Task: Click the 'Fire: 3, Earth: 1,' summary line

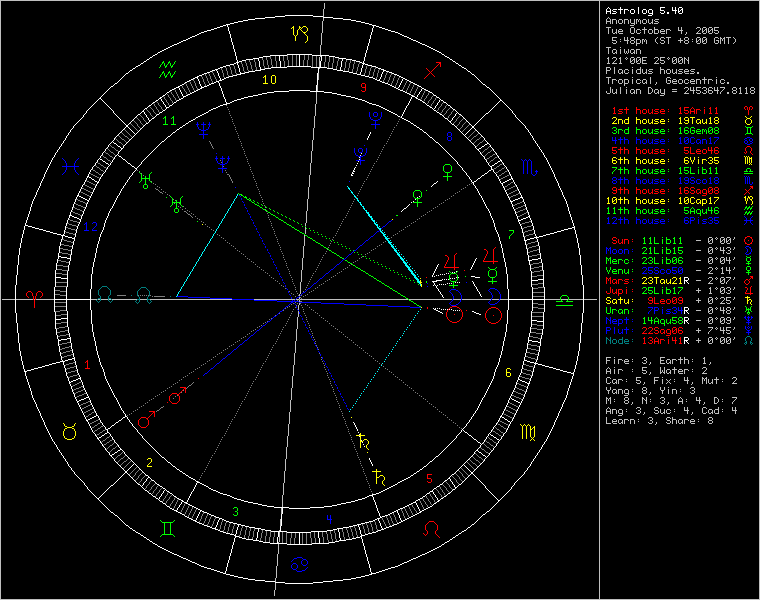Action: 659,361
